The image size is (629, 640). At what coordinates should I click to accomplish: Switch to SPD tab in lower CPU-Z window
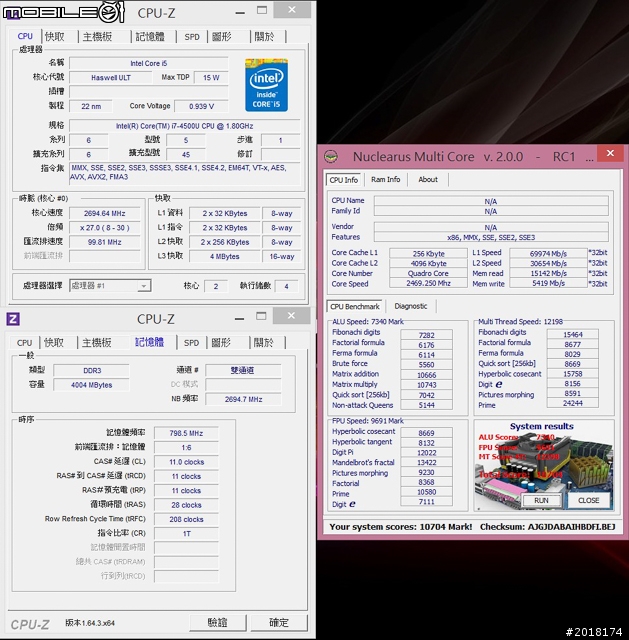(x=191, y=343)
